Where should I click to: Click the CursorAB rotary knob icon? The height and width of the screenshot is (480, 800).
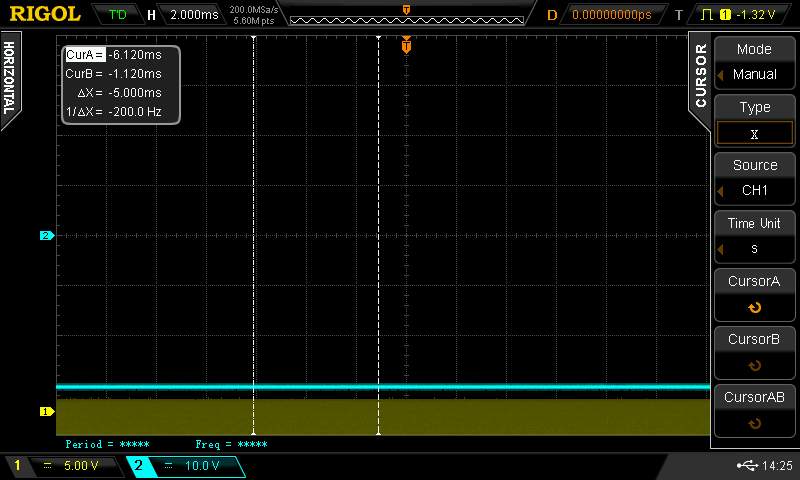click(x=754, y=424)
